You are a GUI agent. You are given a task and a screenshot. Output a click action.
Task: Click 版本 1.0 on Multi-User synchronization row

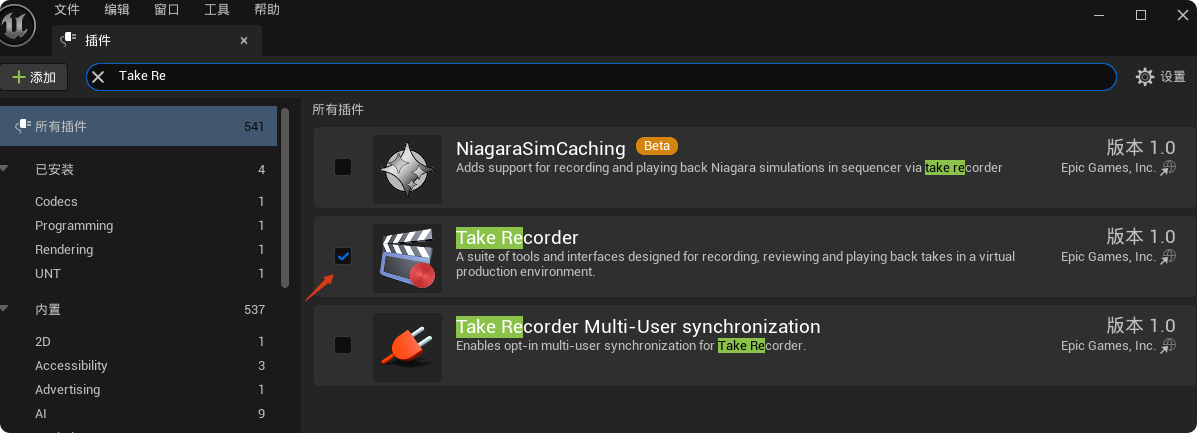pyautogui.click(x=1141, y=326)
